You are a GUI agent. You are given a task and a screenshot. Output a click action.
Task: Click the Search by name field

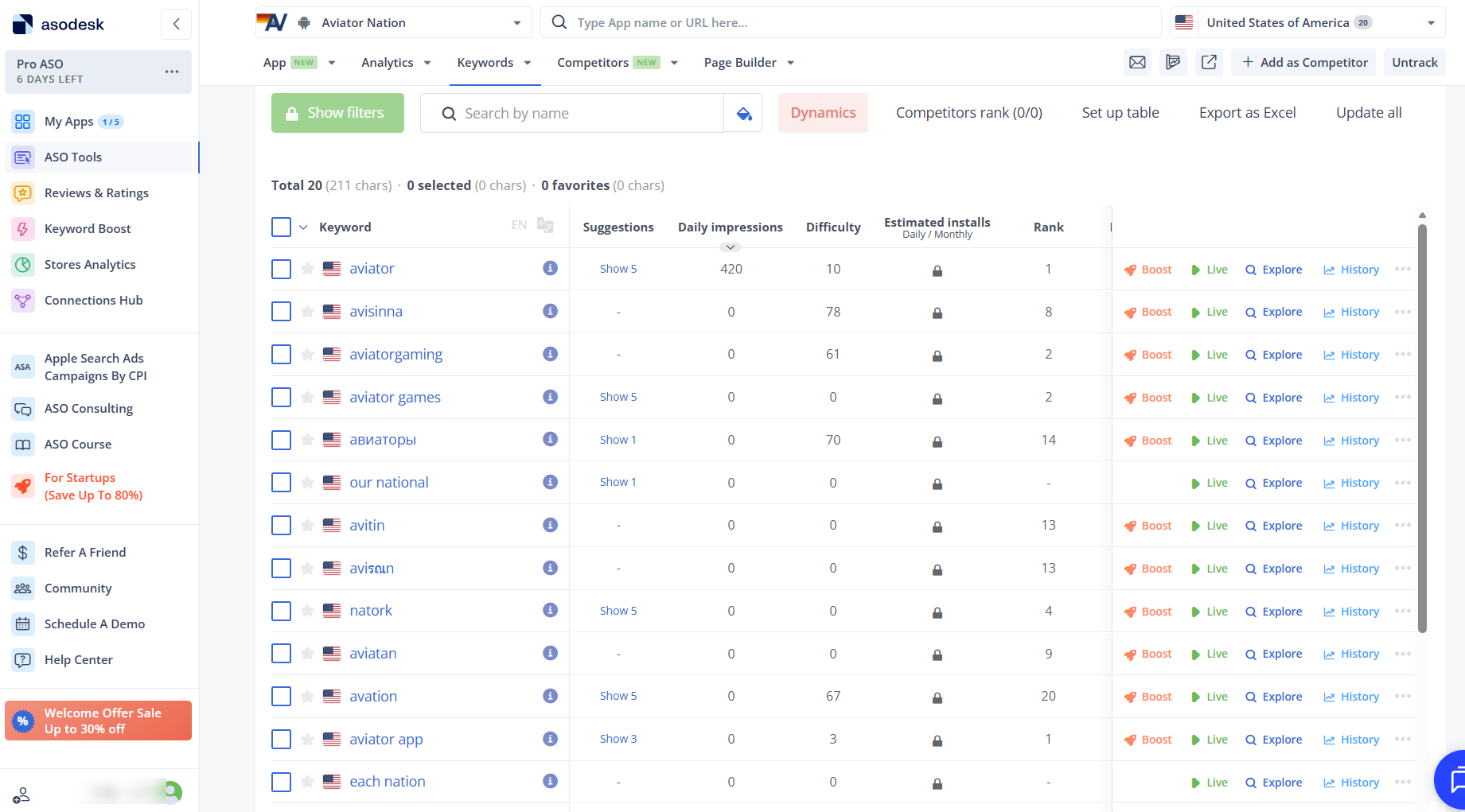pyautogui.click(x=572, y=113)
